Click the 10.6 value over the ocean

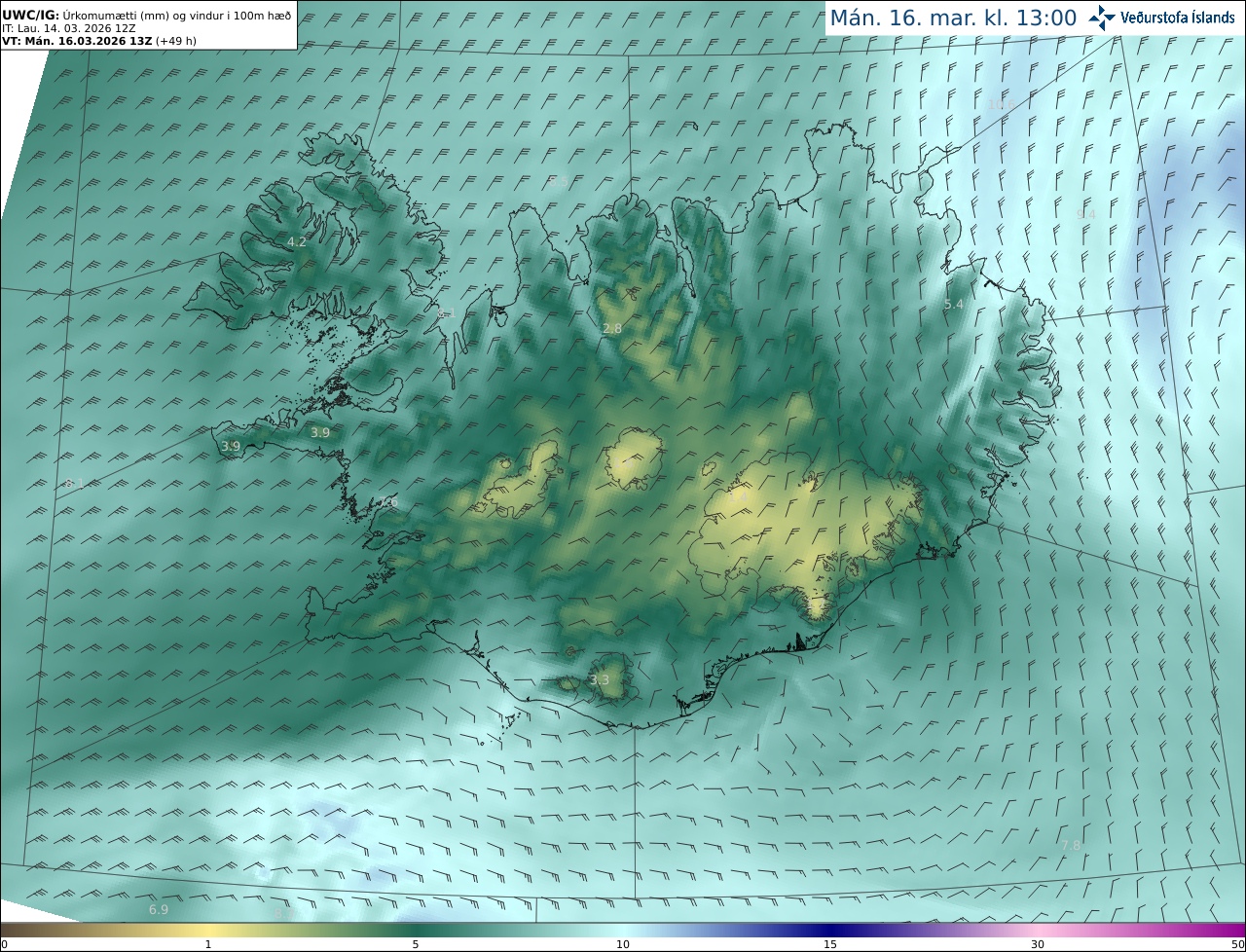pos(1001,104)
